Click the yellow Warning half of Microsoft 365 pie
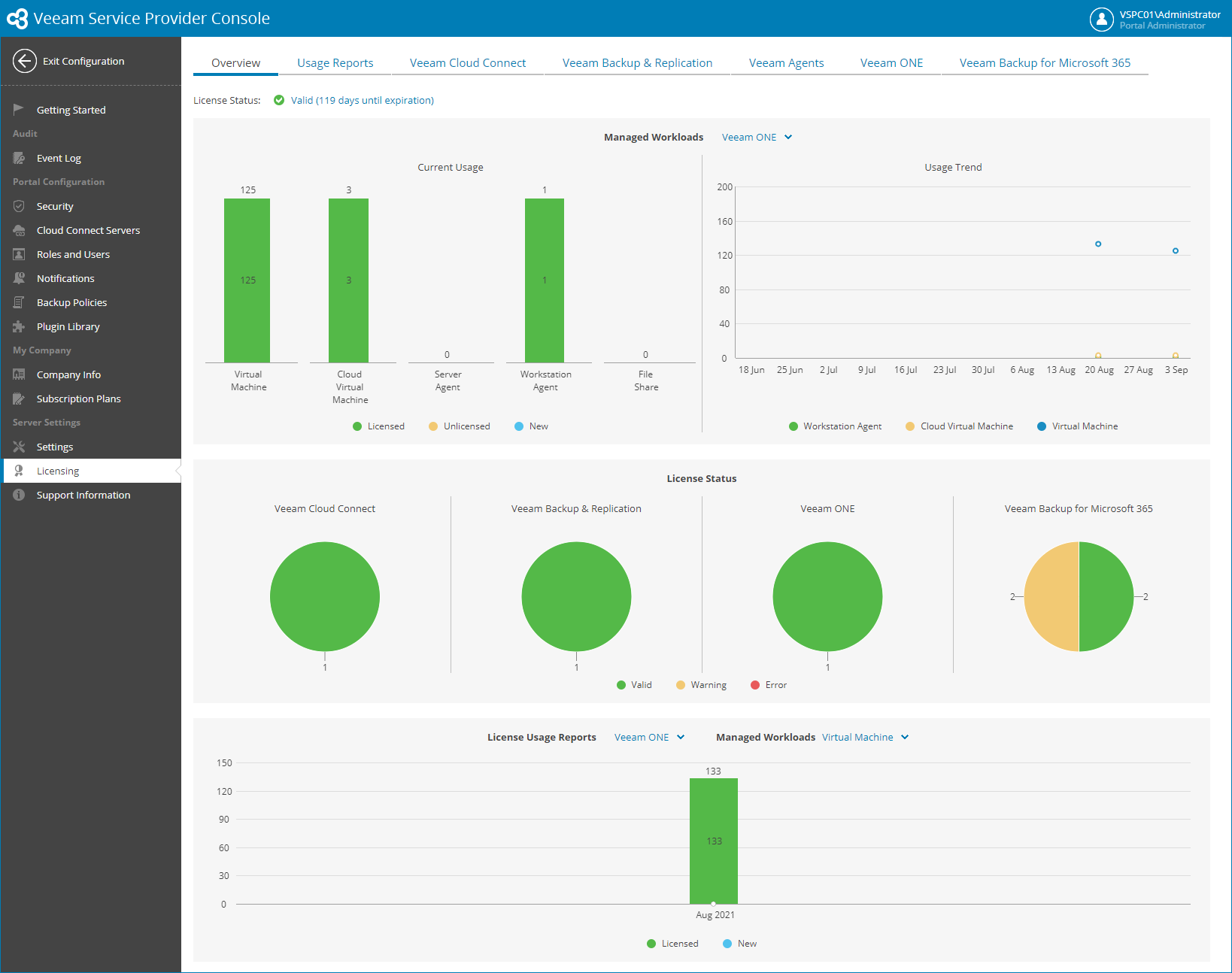The height and width of the screenshot is (973, 1232). pos(1051,596)
